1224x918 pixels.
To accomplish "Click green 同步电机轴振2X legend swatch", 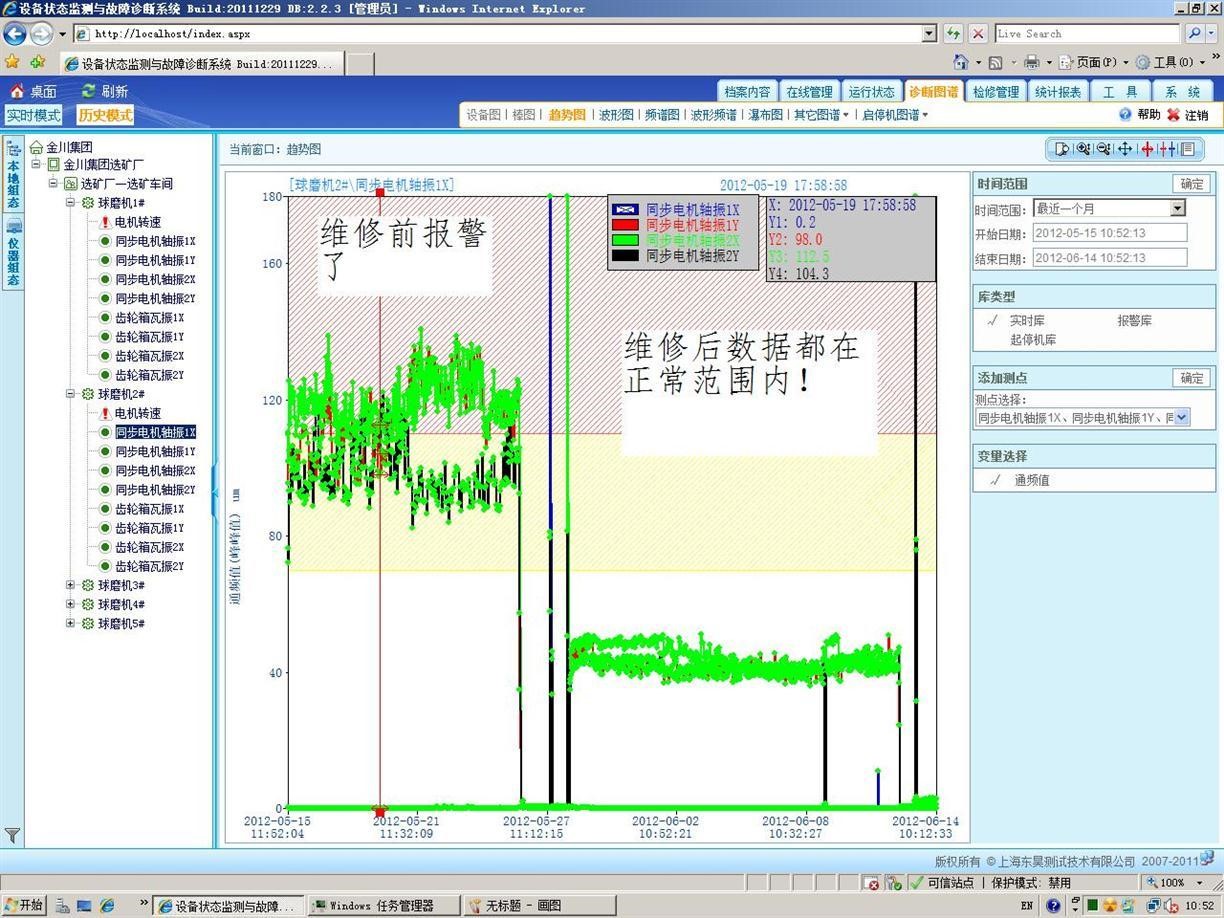I will click(625, 240).
